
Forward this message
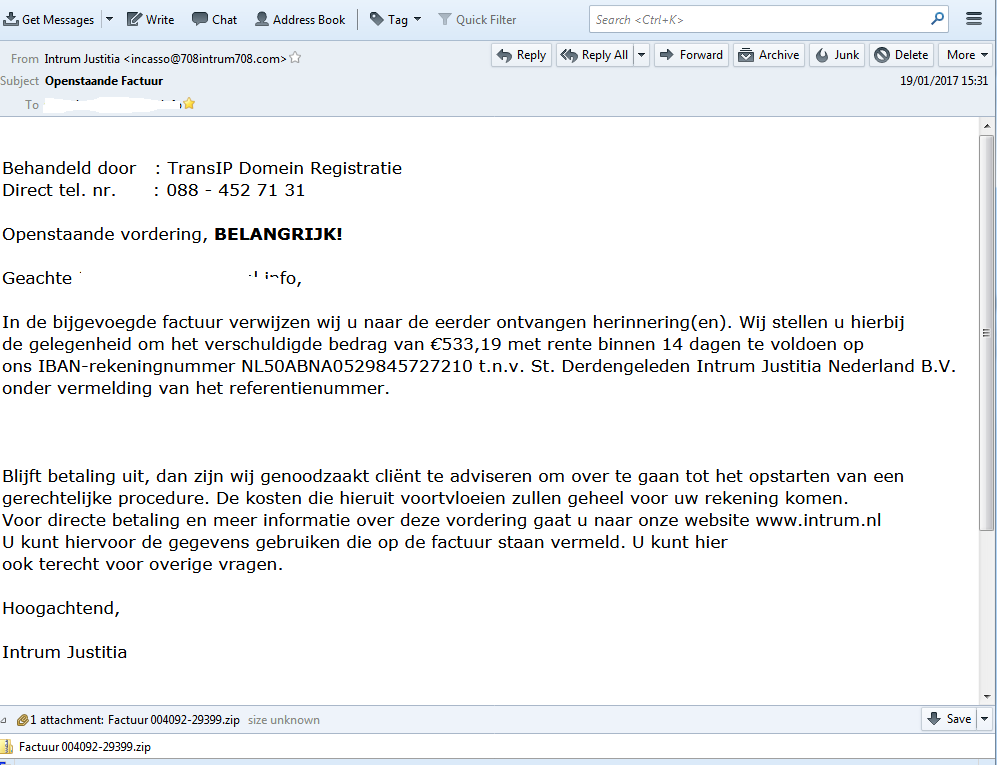[x=691, y=56]
